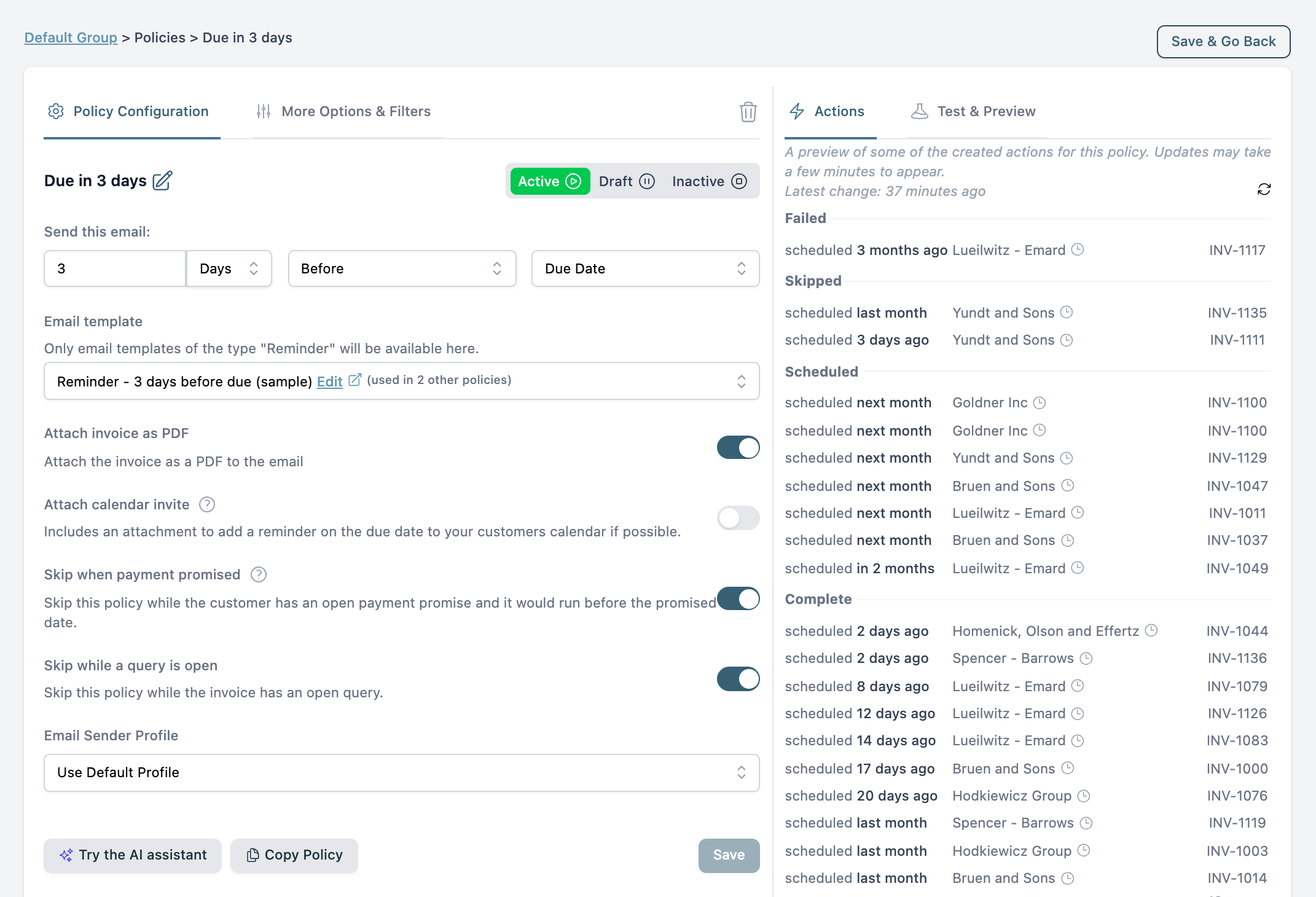Open the Due Date dropdown
The height and width of the screenshot is (897, 1316).
(x=645, y=268)
